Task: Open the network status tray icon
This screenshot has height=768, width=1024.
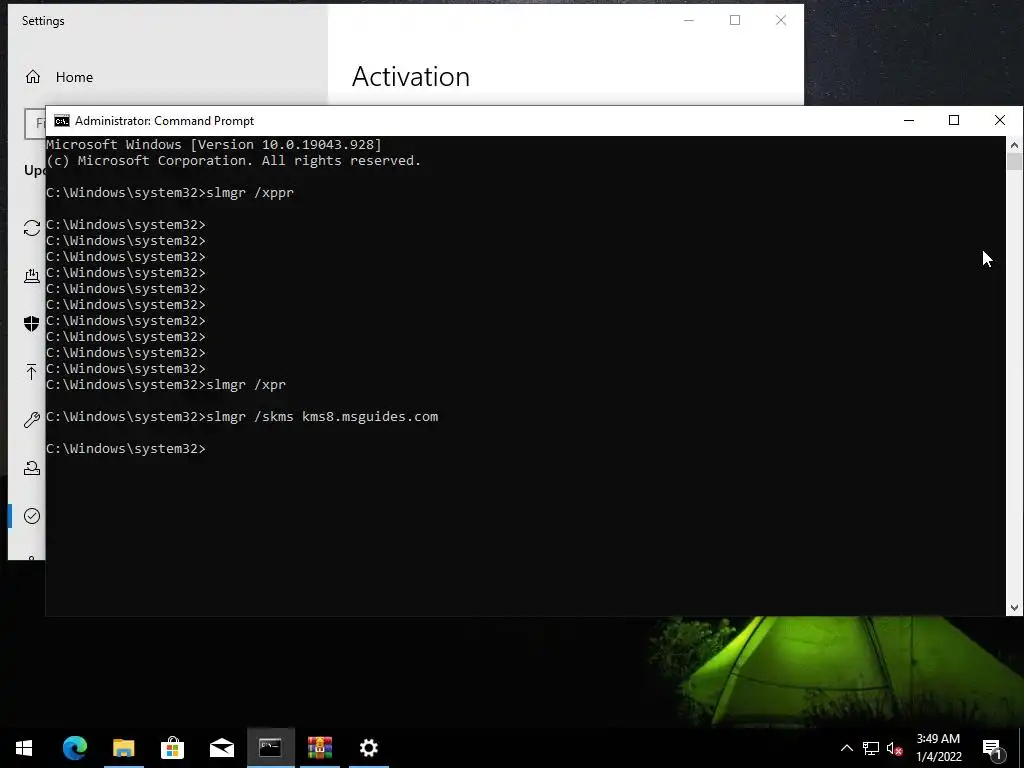Action: coord(871,748)
